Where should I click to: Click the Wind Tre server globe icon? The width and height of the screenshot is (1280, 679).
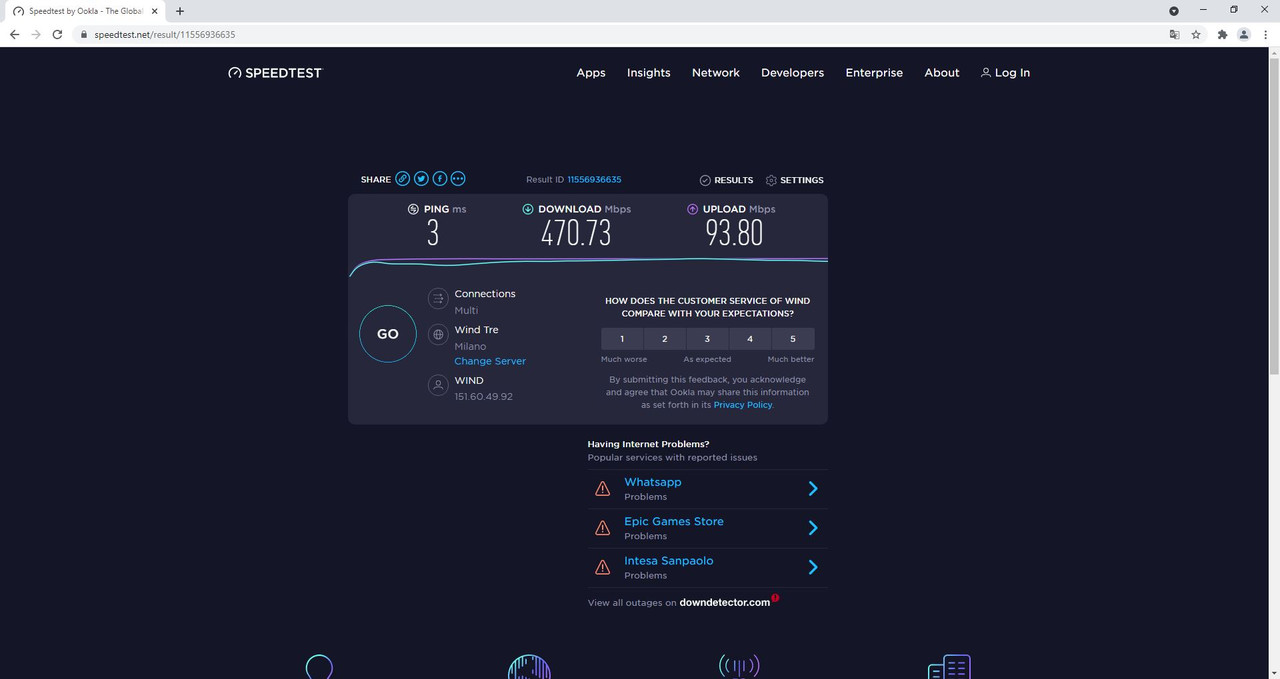[x=437, y=335]
